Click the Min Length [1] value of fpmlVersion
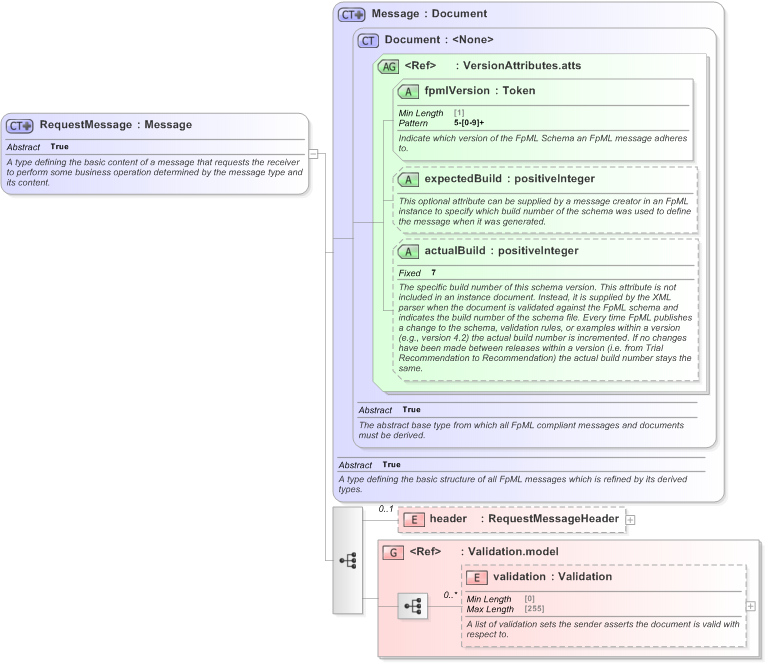The image size is (765, 663). (459, 113)
